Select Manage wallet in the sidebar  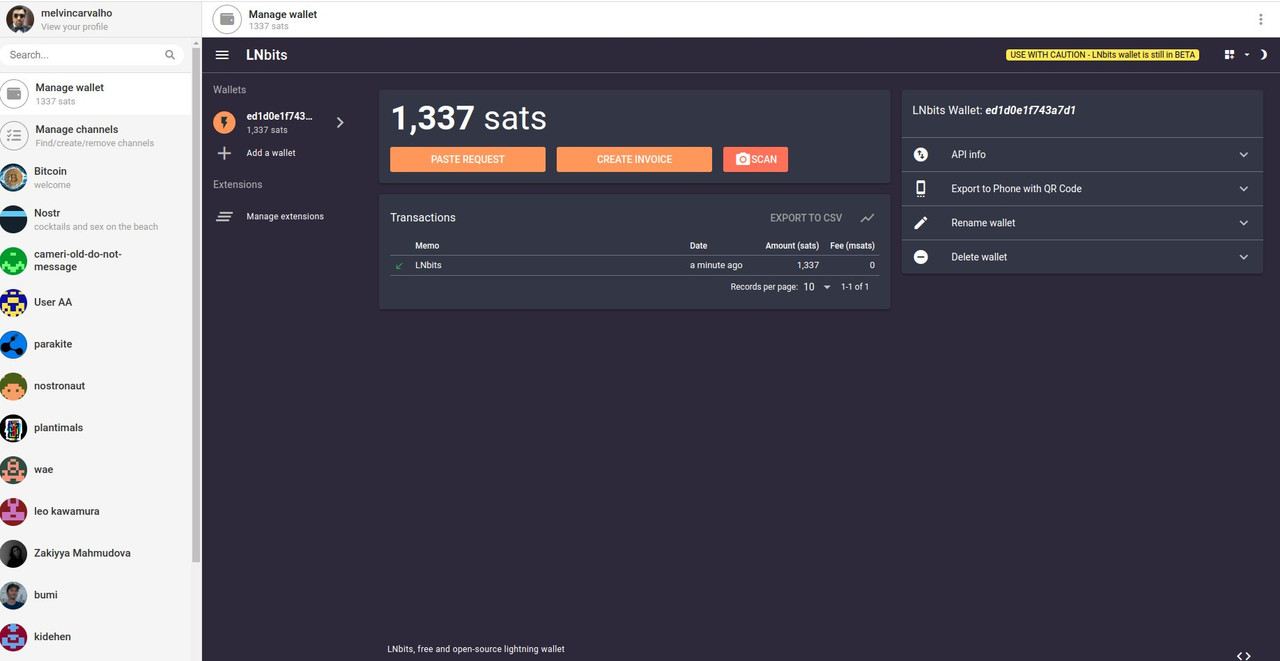click(x=95, y=94)
